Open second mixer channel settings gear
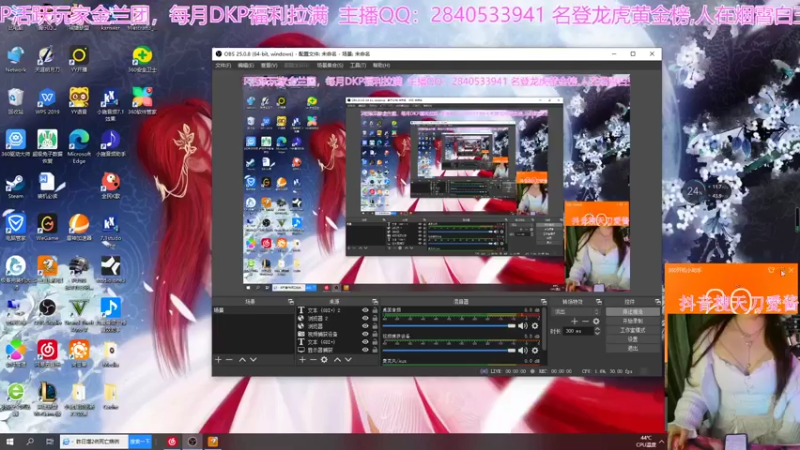Viewport: 800px width, 450px height. coord(535,351)
